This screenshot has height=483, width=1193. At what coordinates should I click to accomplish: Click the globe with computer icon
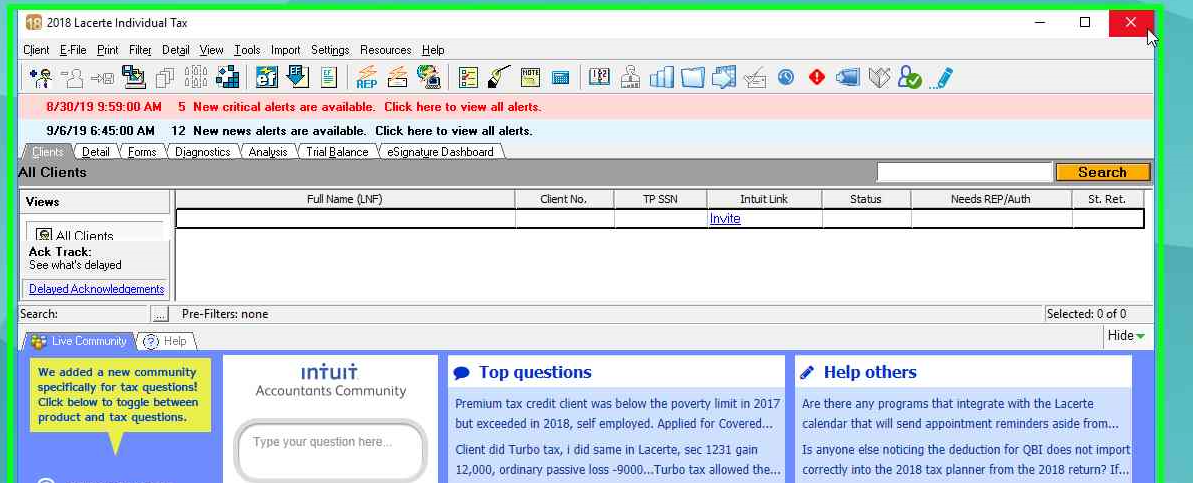429,78
